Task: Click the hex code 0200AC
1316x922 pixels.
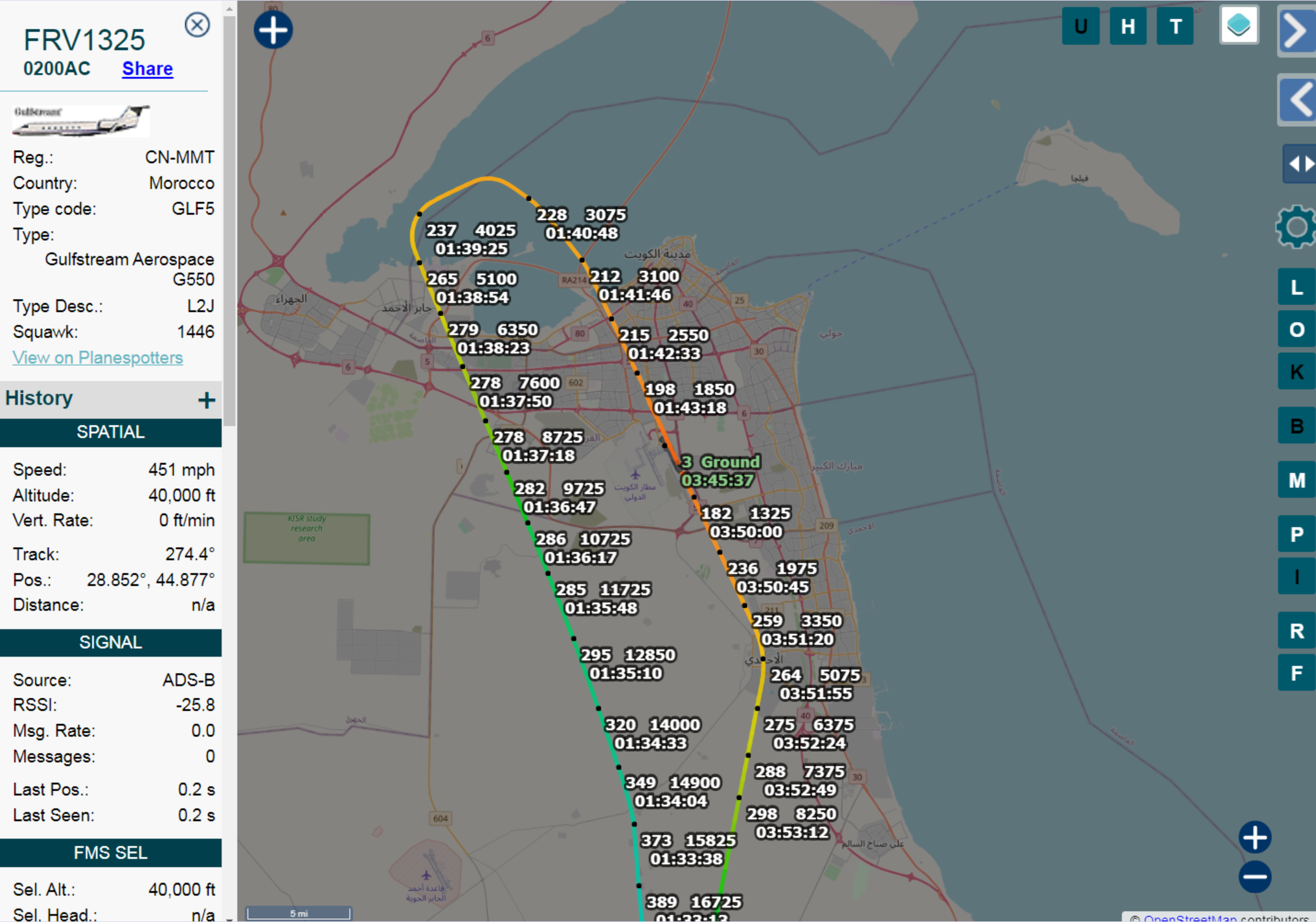Action: pos(57,69)
